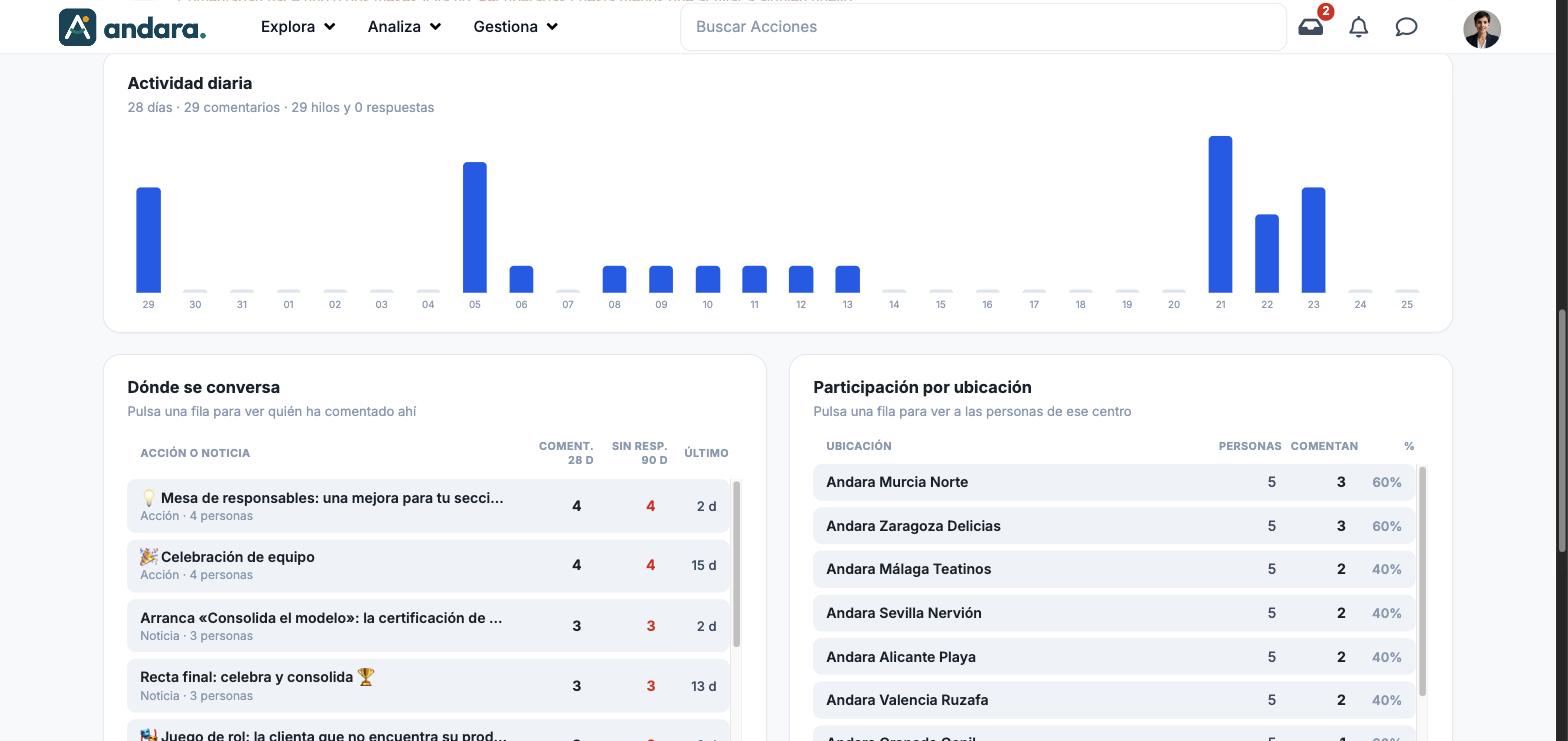Open row Arranca «Consolida el modelo»
Screen dimensions: 1568x741
tap(428, 626)
